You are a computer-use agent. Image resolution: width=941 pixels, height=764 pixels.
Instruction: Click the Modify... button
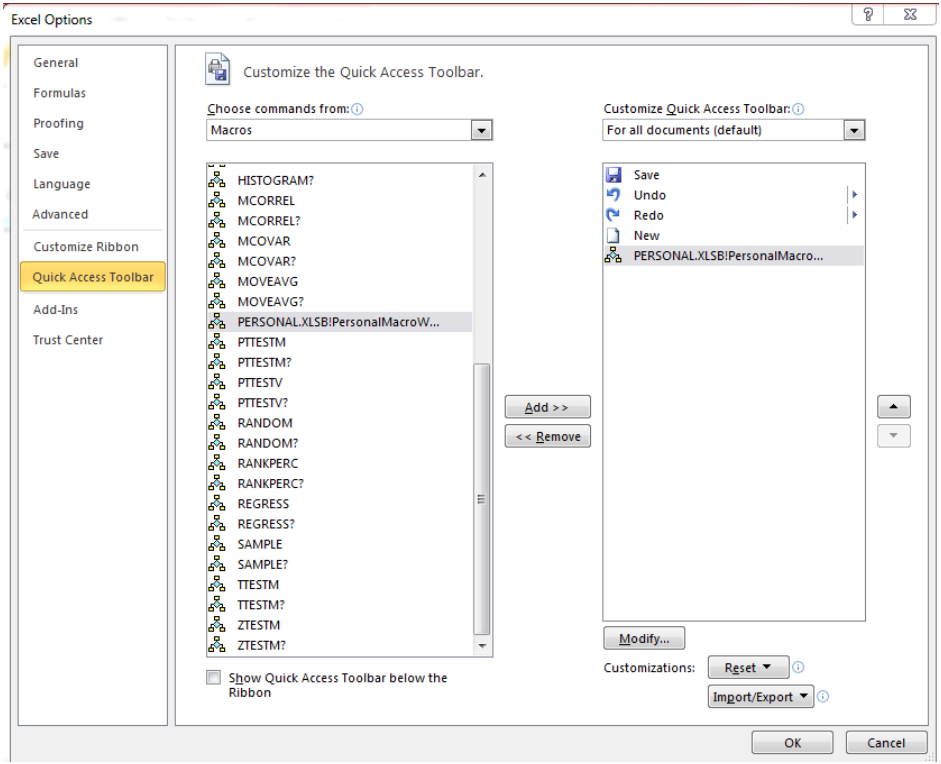644,638
